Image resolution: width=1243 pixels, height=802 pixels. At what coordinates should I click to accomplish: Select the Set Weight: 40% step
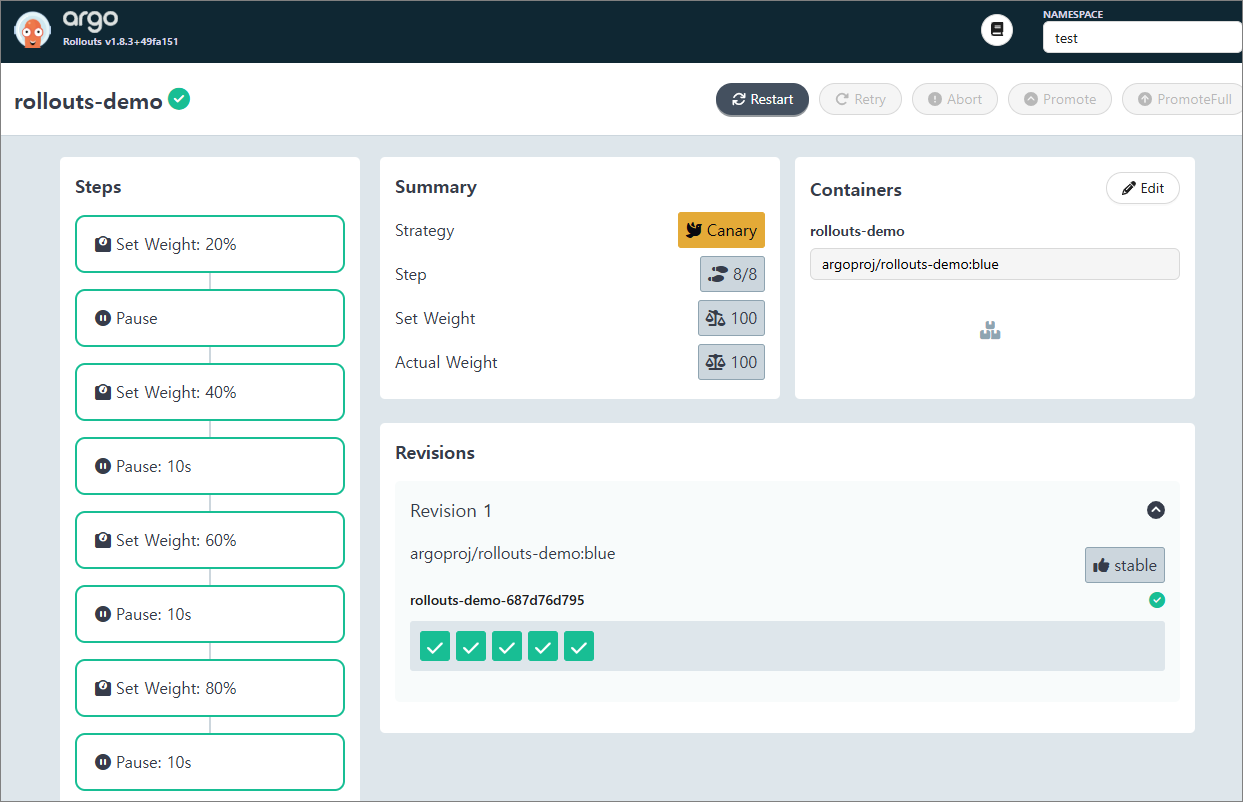click(210, 392)
